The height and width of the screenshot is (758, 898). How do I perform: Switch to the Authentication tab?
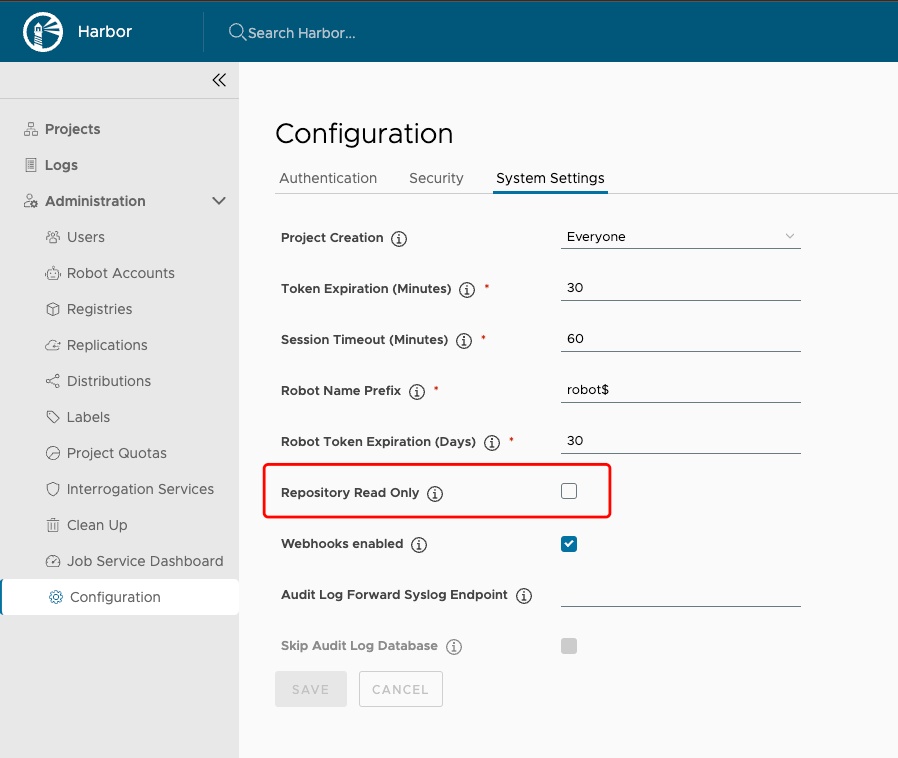tap(328, 178)
